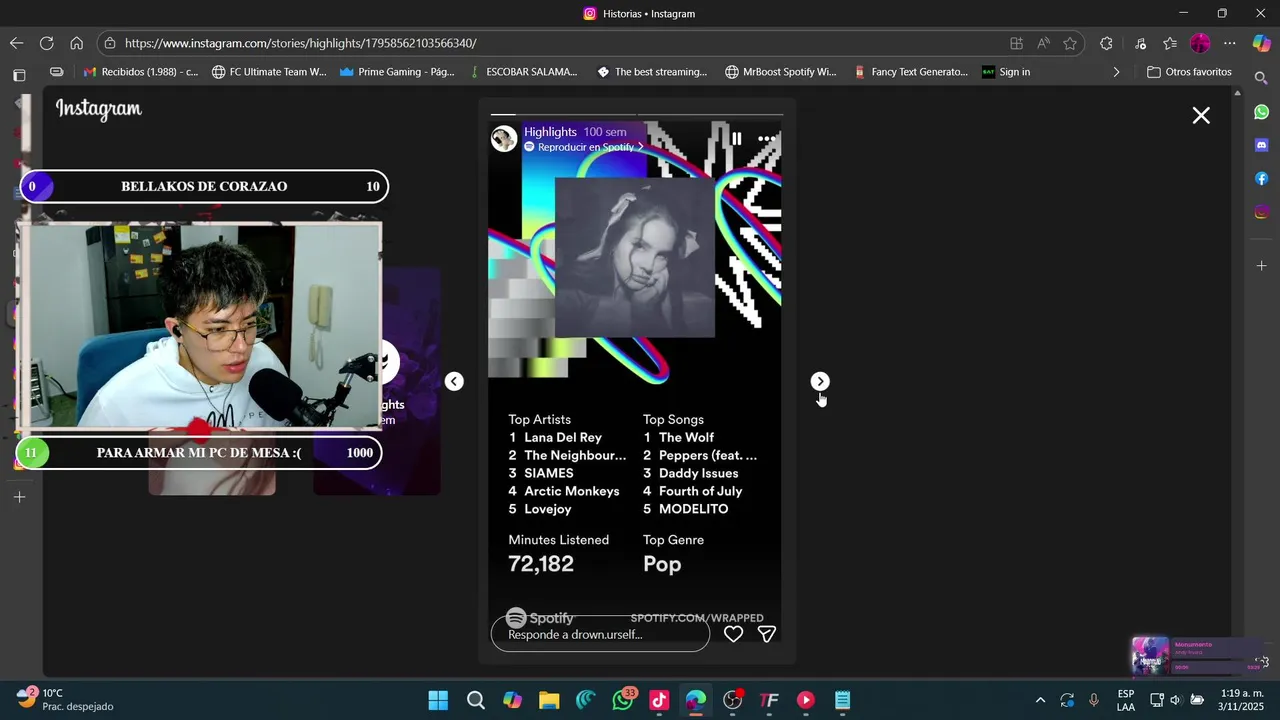This screenshot has width=1280, height=720.
Task: Open Facebook in the Edge sidebar
Action: coord(1261,179)
